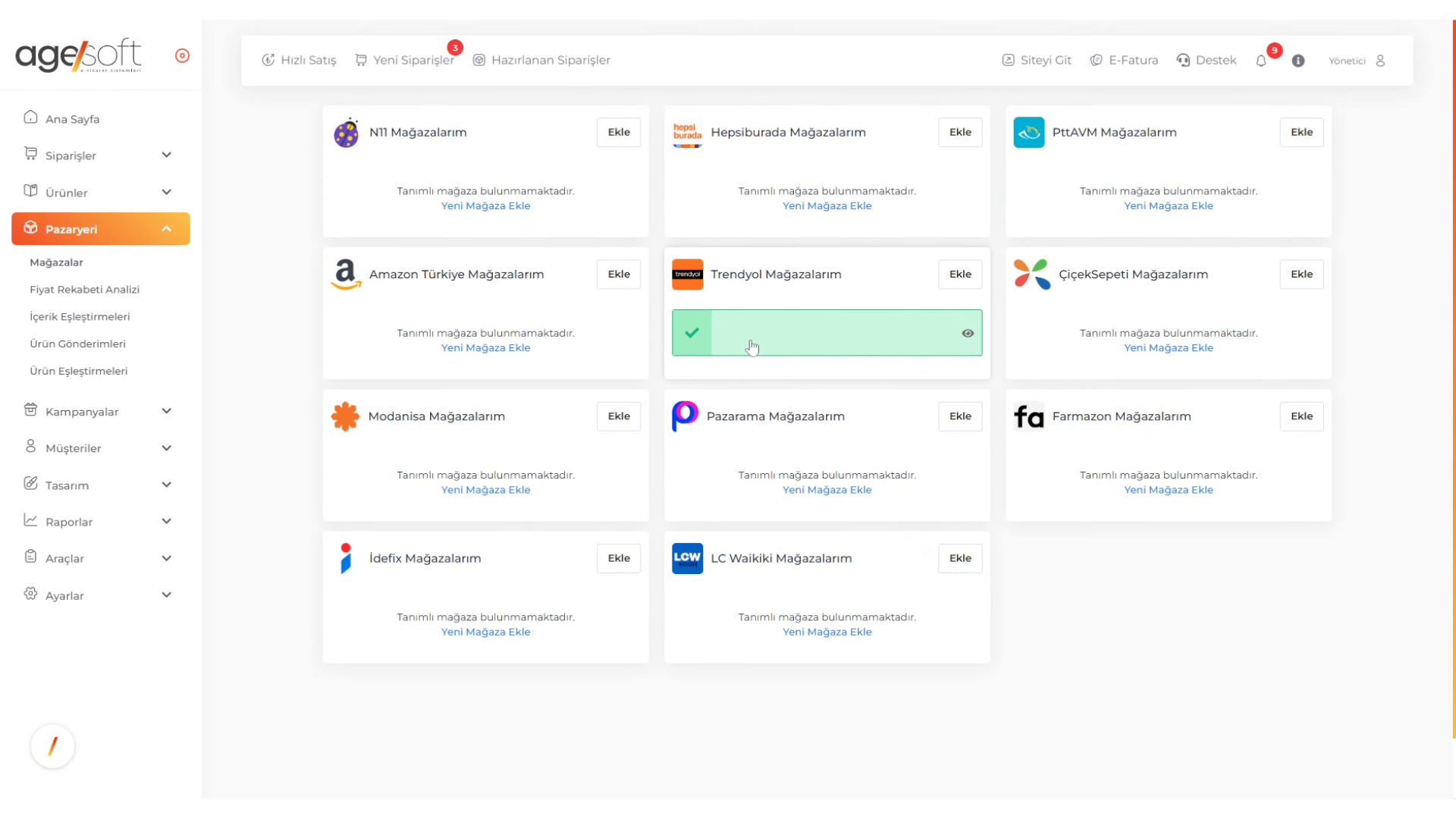Click the LC Waikiki logo icon
Screen dimensions: 1456x819
click(687, 559)
